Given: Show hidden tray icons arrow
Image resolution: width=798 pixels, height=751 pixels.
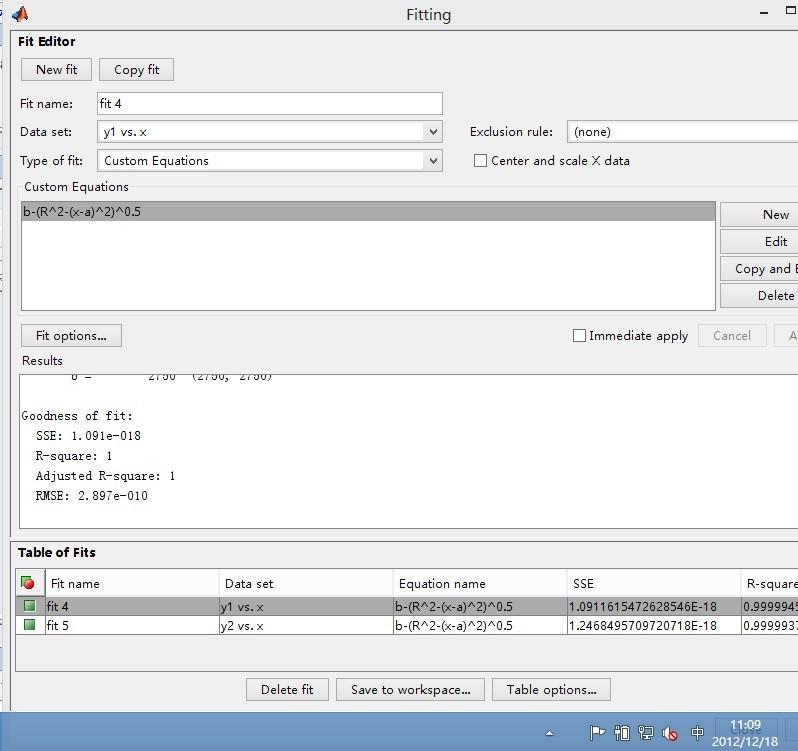Looking at the screenshot, I should [549, 733].
